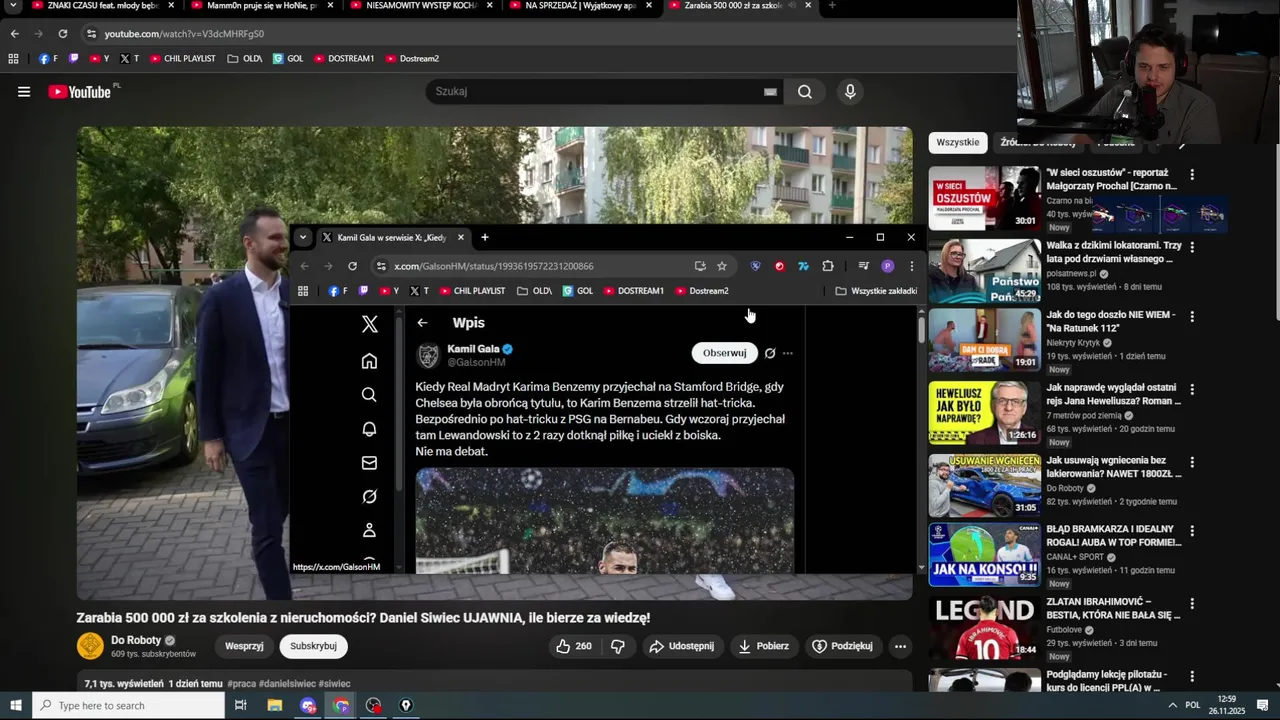Open CHIL PLAYLIST bookmark in YouTube window

(x=183, y=59)
